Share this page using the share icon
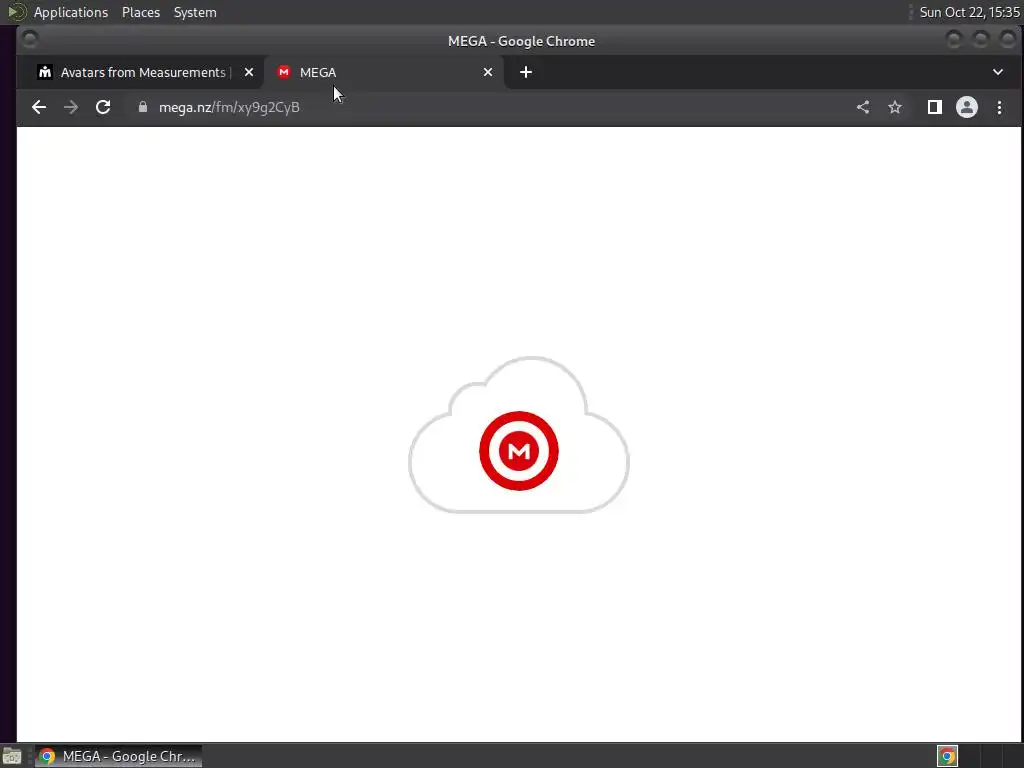Viewport: 1024px width, 768px height. click(x=863, y=107)
